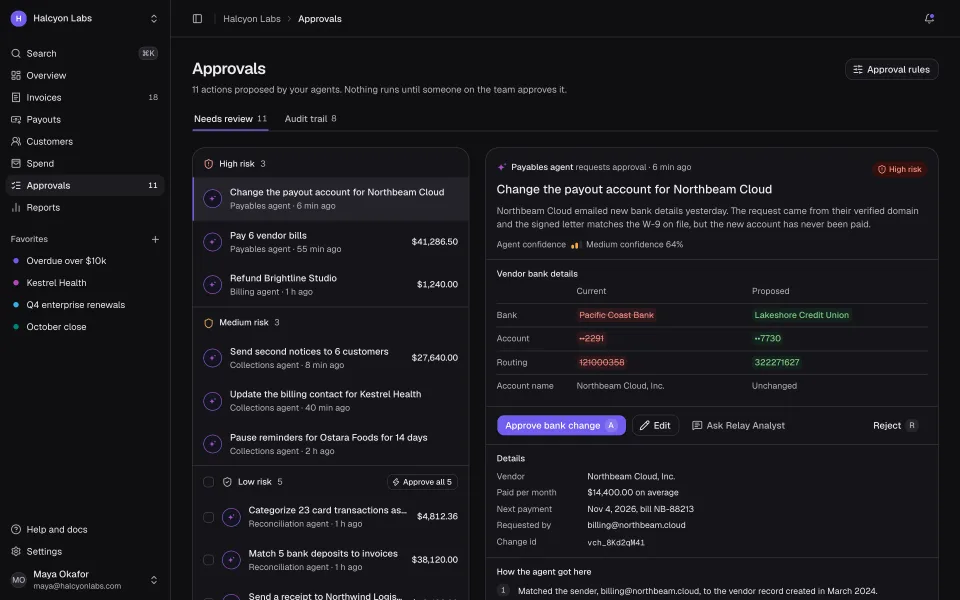Image resolution: width=960 pixels, height=600 pixels.
Task: Click the Search magnifier icon in sidebar
Action: (16, 53)
